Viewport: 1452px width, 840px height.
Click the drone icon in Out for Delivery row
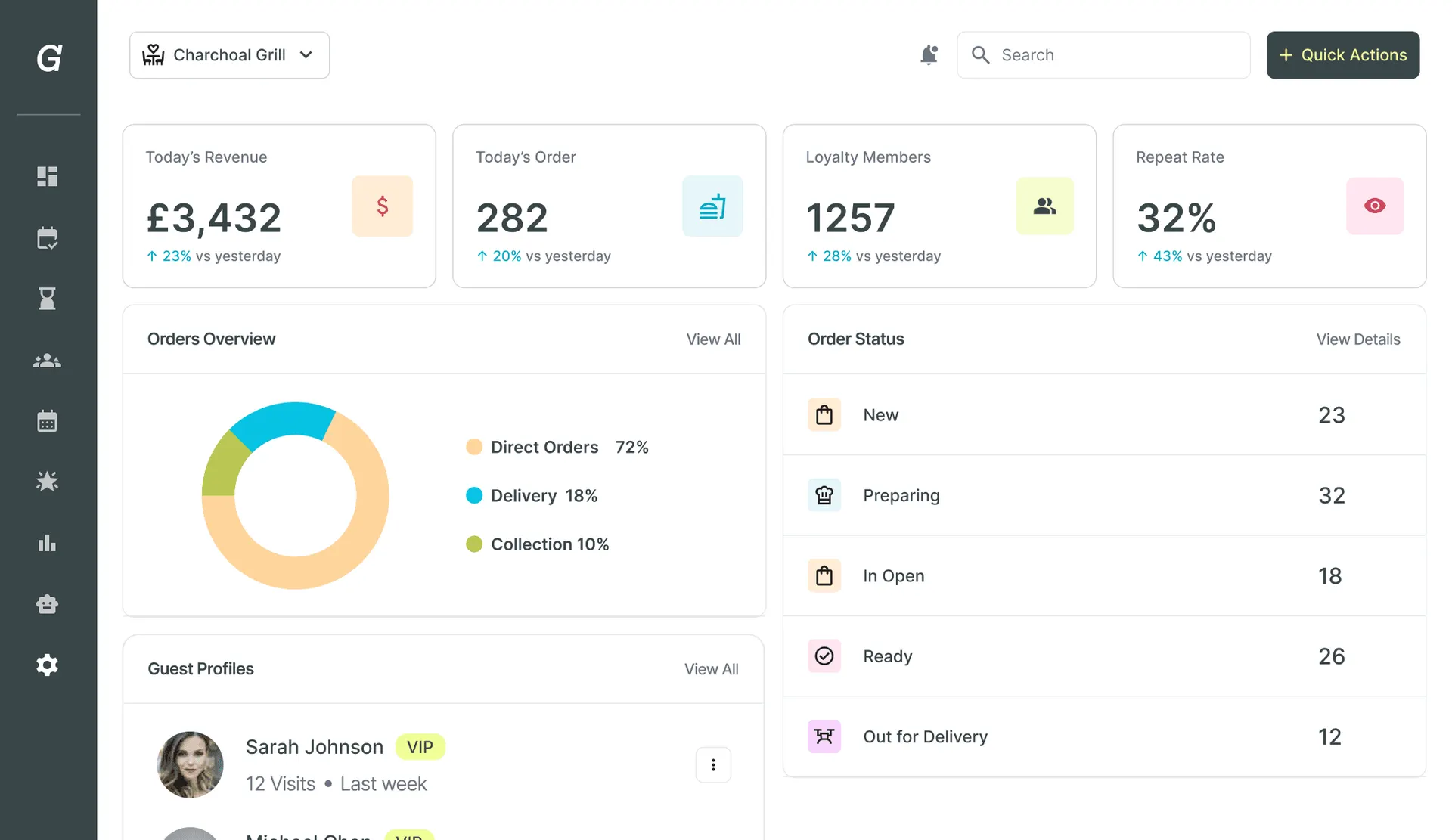(824, 736)
